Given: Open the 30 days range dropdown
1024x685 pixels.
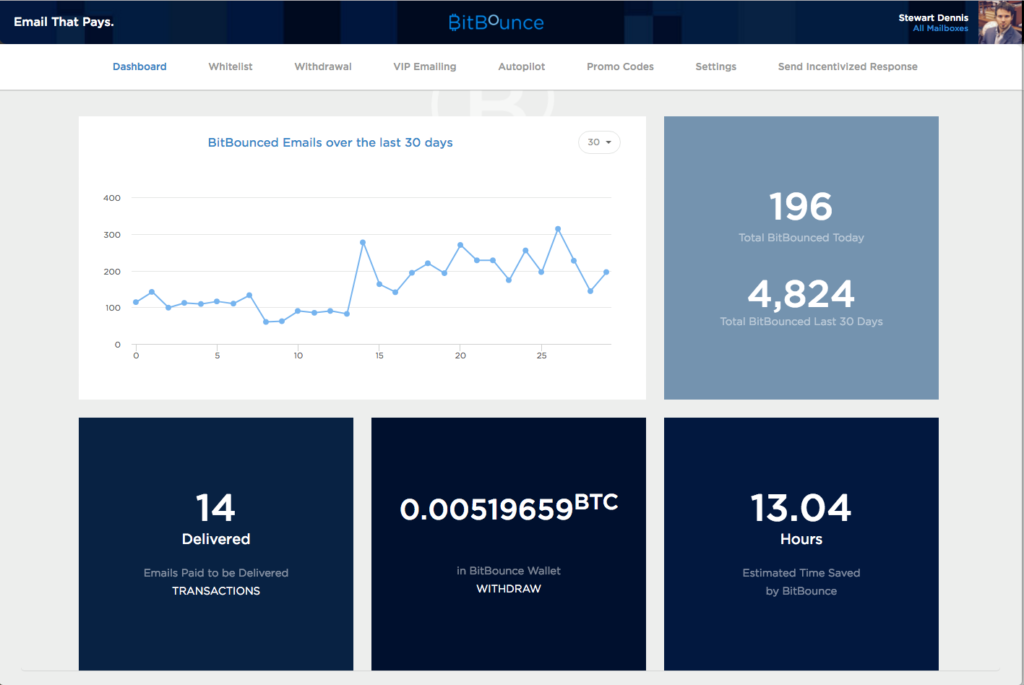Looking at the screenshot, I should point(599,143).
